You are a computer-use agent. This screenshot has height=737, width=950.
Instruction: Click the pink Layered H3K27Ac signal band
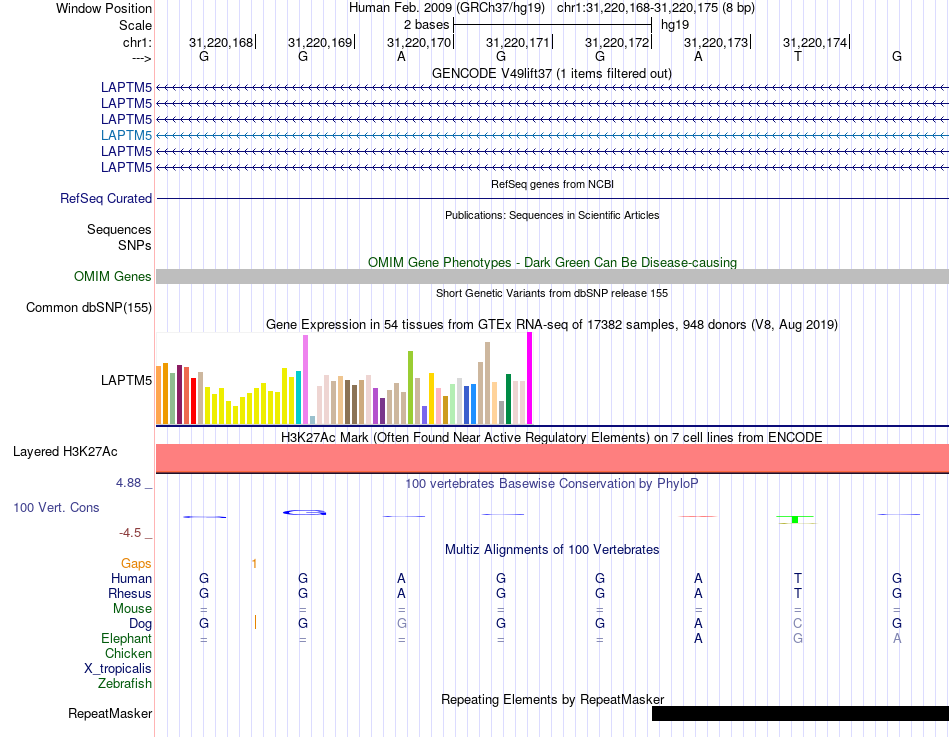coord(552,458)
